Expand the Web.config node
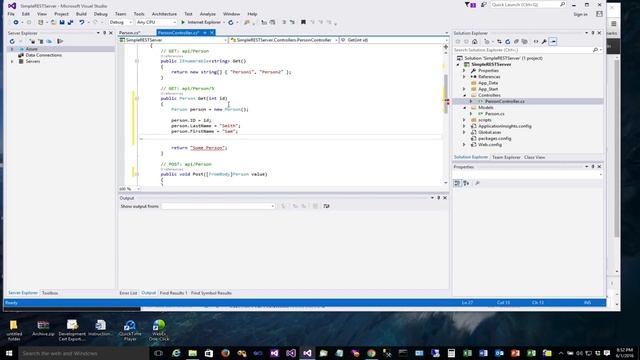The height and width of the screenshot is (360, 640). coord(464,144)
